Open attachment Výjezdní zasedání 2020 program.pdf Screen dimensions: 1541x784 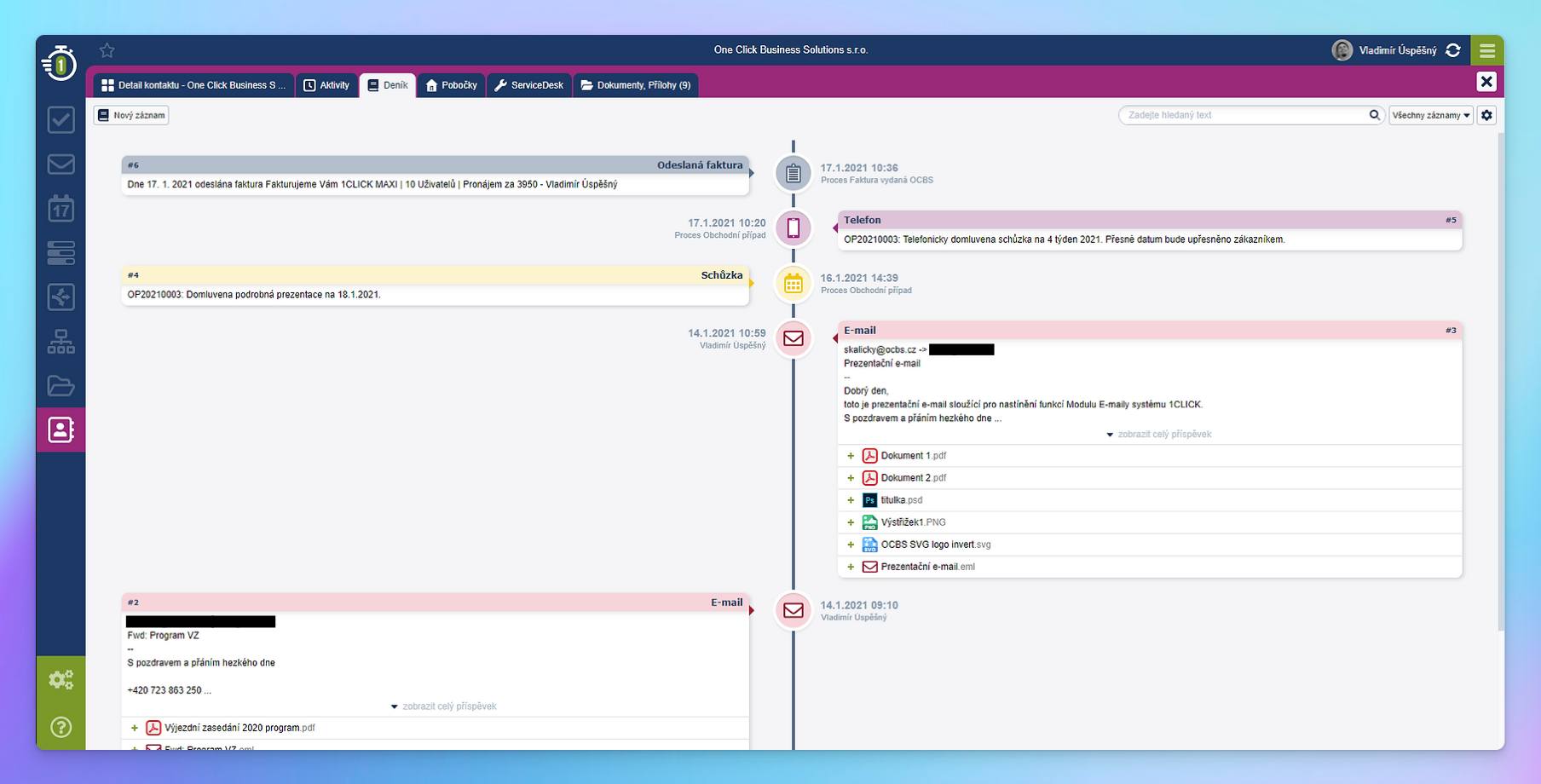coord(240,728)
